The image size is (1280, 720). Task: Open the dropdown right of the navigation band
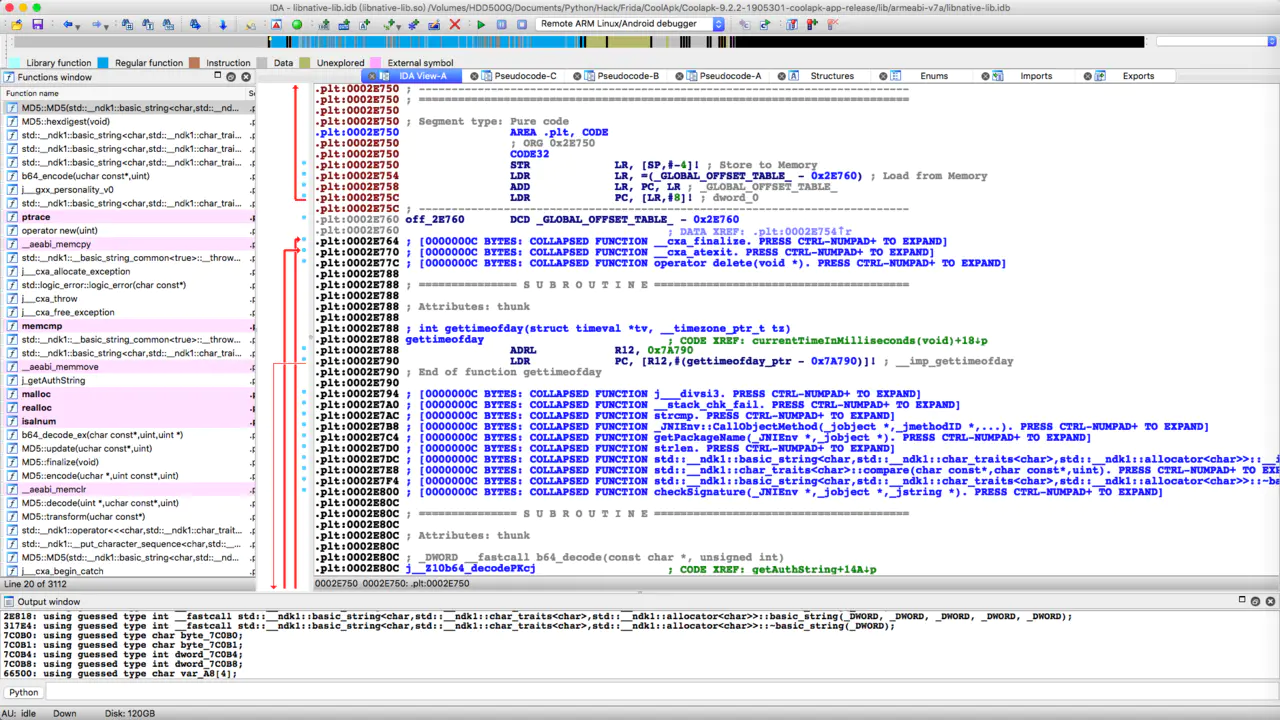[1273, 42]
